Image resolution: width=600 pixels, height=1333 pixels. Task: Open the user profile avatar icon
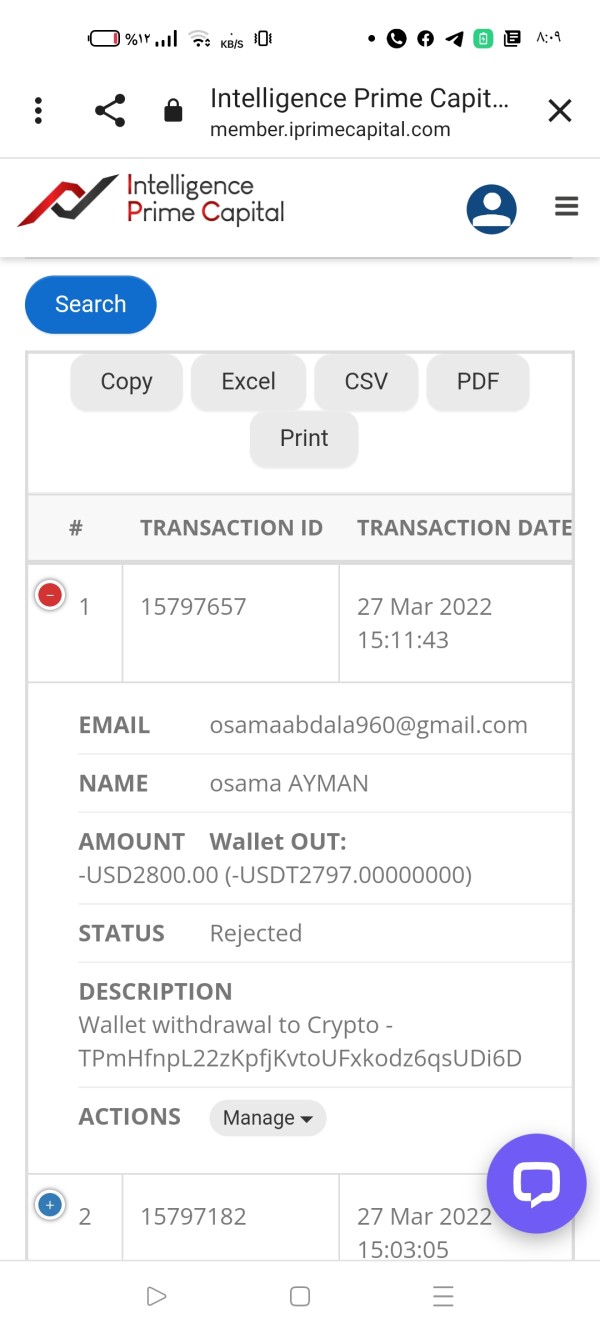(x=491, y=209)
